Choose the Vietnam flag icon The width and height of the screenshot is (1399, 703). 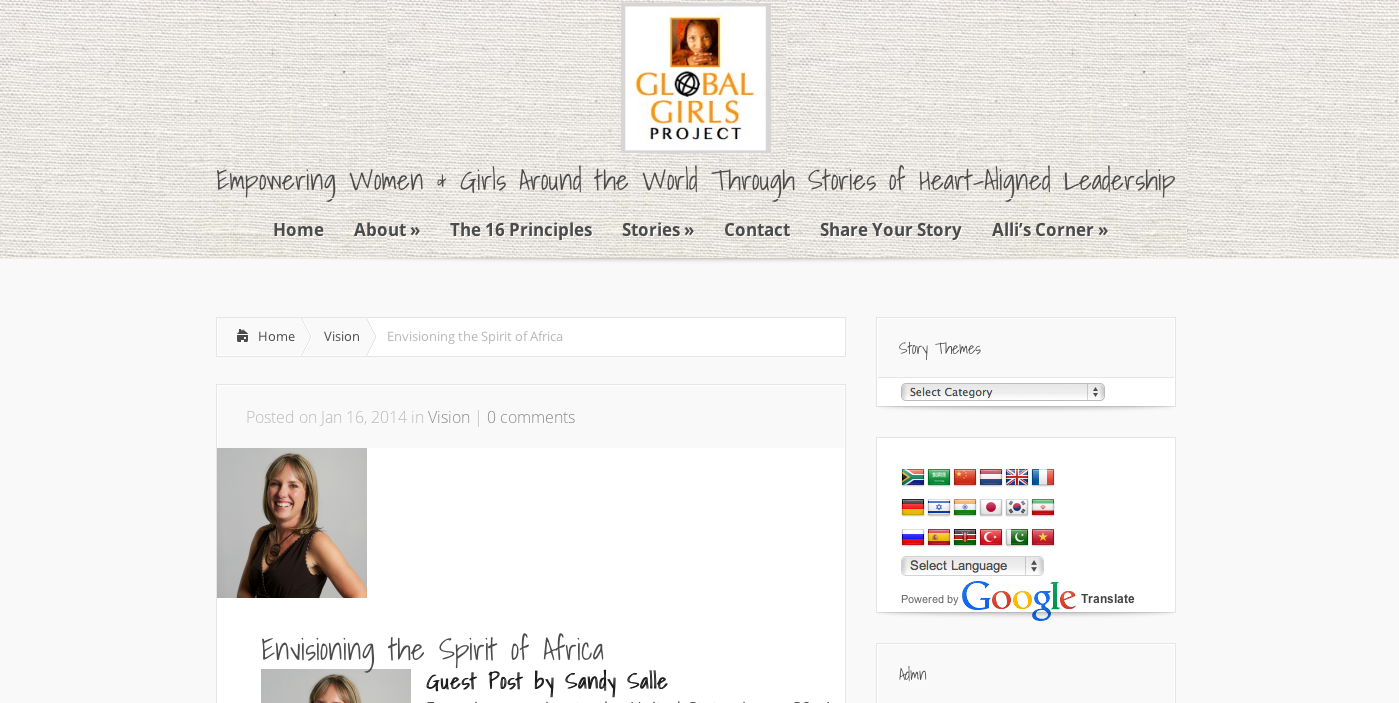(x=1042, y=537)
